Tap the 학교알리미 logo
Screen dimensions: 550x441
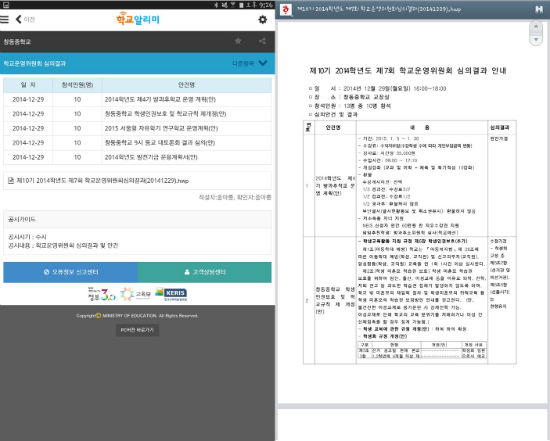[x=138, y=19]
